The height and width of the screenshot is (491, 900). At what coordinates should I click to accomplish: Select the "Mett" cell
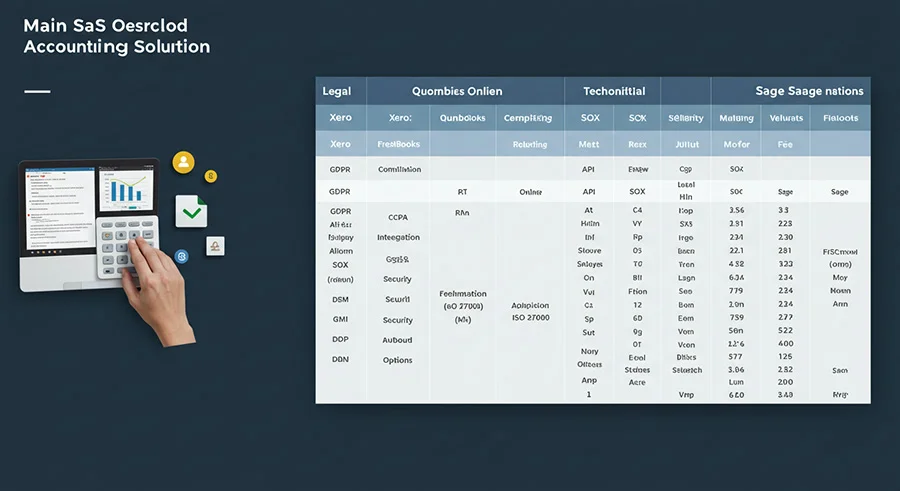pos(589,144)
